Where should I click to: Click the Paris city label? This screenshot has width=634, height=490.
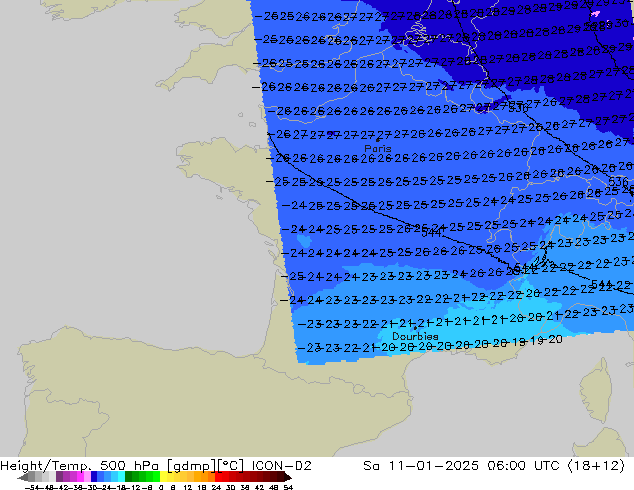coord(378,148)
